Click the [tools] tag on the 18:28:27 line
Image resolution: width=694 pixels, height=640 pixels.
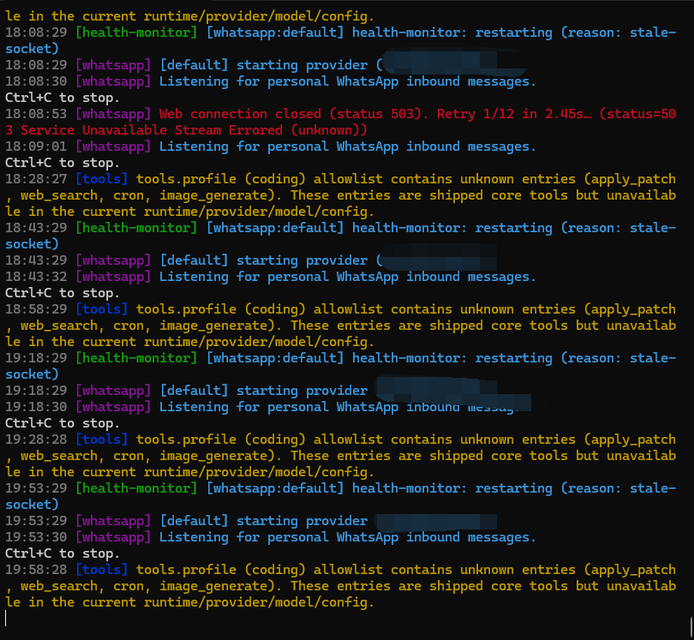pos(101,179)
